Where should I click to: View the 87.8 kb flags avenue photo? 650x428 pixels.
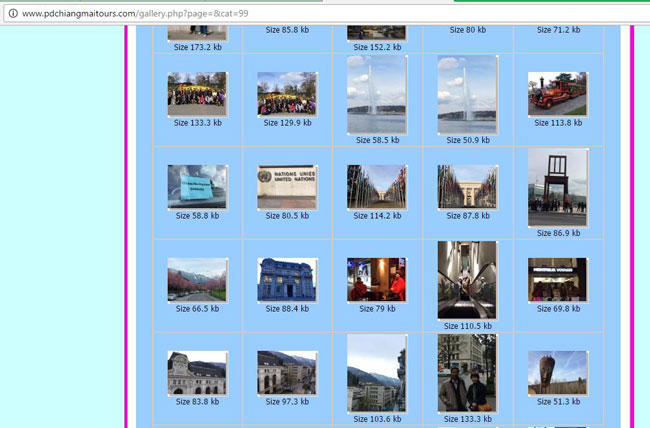(x=467, y=187)
